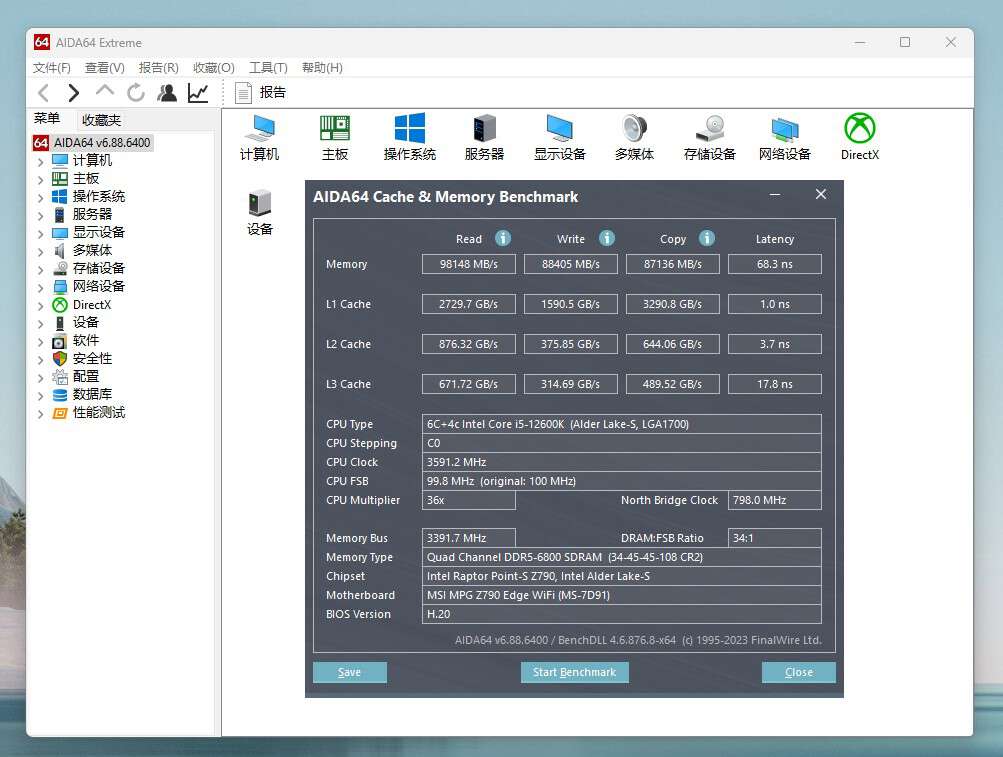Open the DirectX icon in the main panel
This screenshot has width=1003, height=757.
click(859, 129)
